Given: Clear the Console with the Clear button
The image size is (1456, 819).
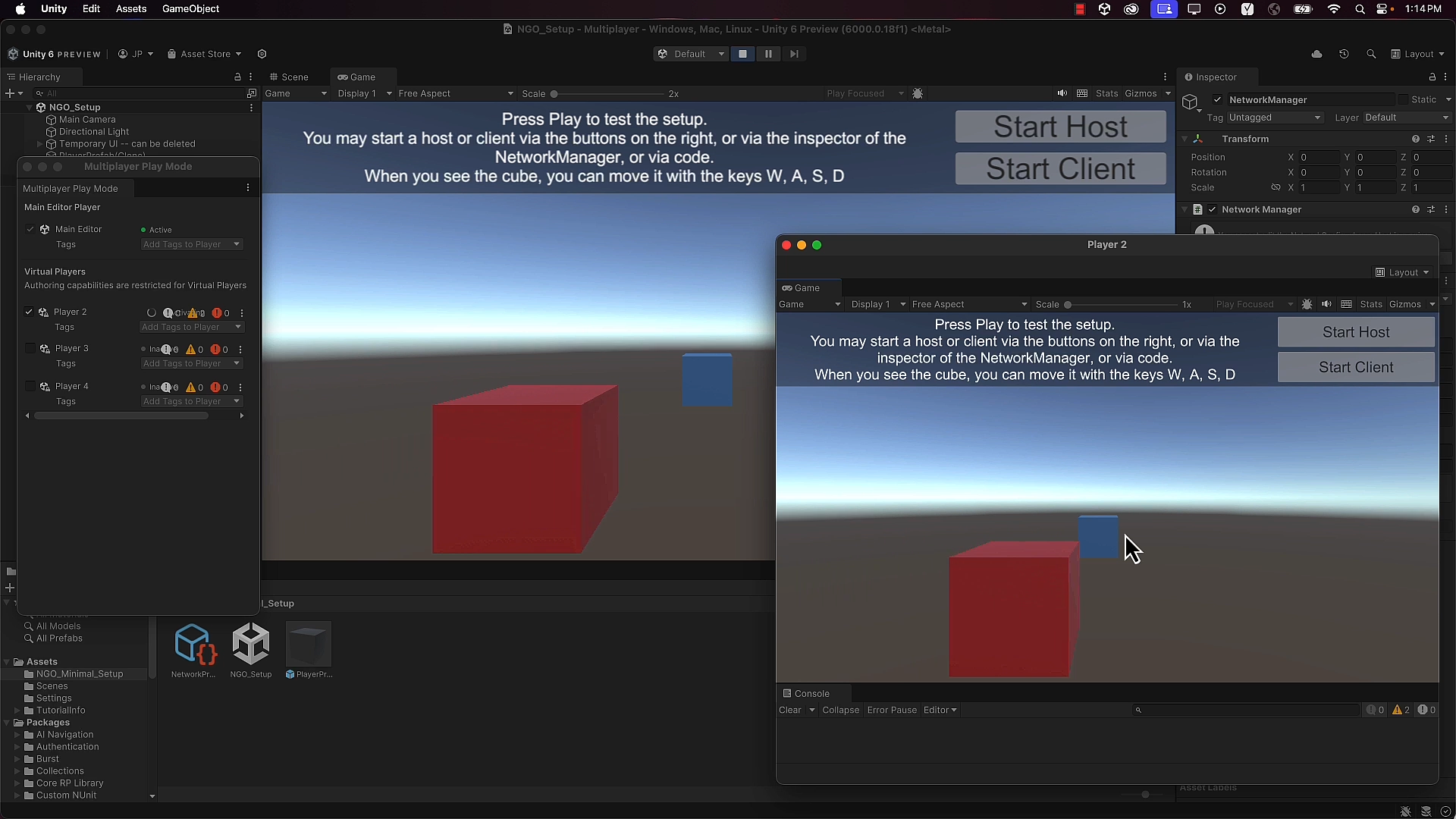Looking at the screenshot, I should pos(790,710).
